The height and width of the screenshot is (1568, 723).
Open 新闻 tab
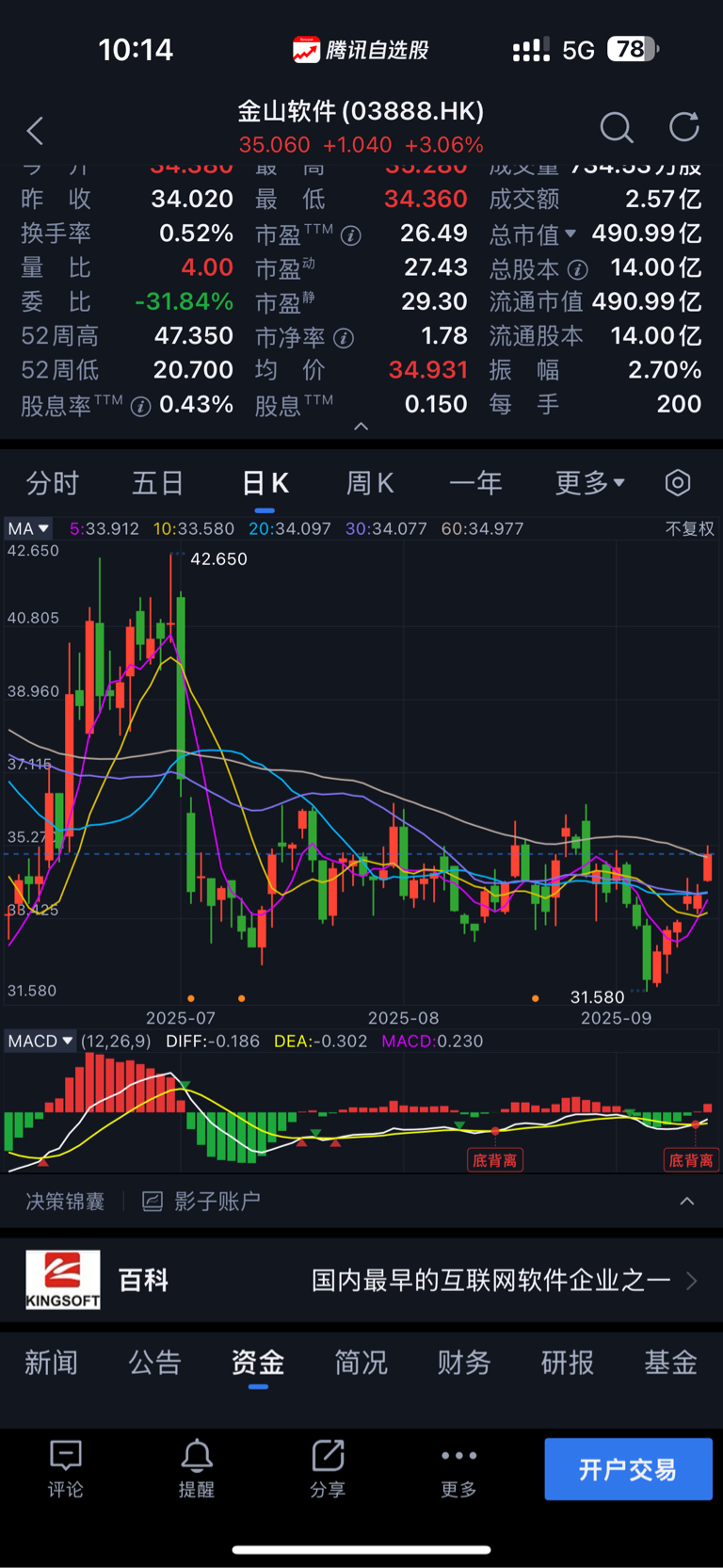[x=51, y=1363]
